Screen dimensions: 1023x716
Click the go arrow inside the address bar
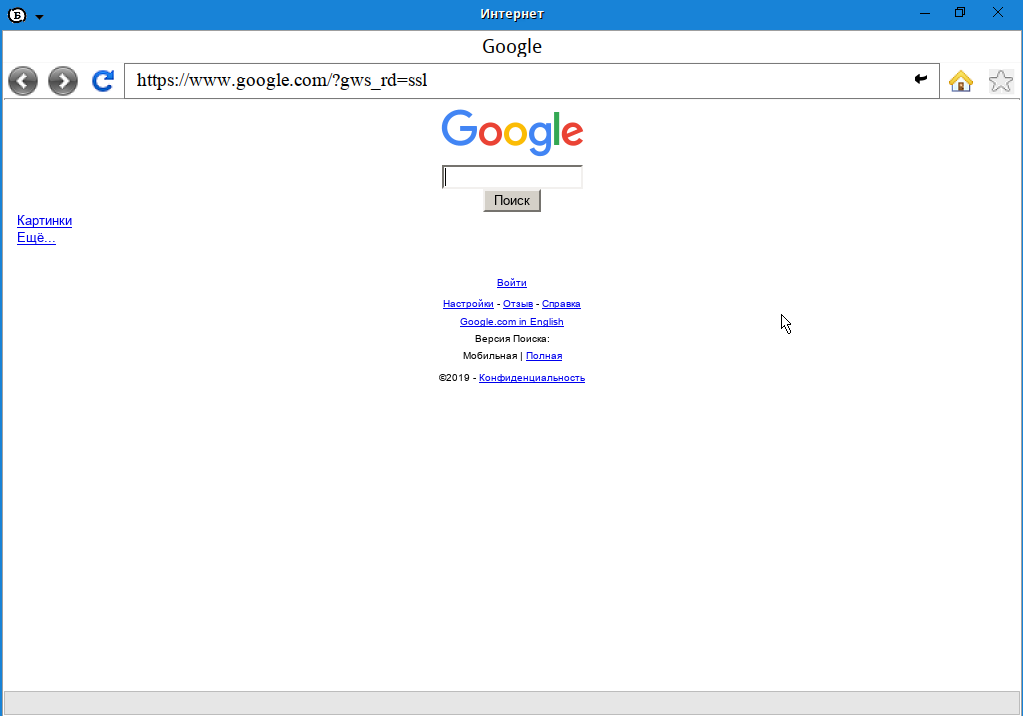click(921, 79)
